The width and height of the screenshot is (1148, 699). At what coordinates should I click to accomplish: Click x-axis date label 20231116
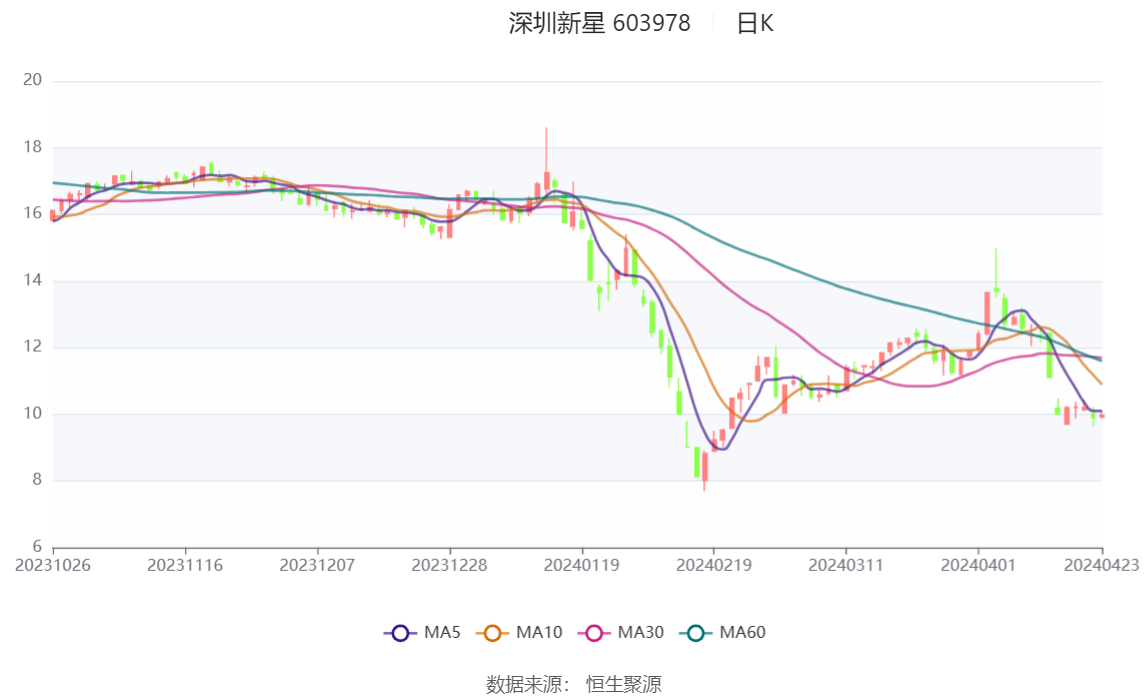coord(185,566)
